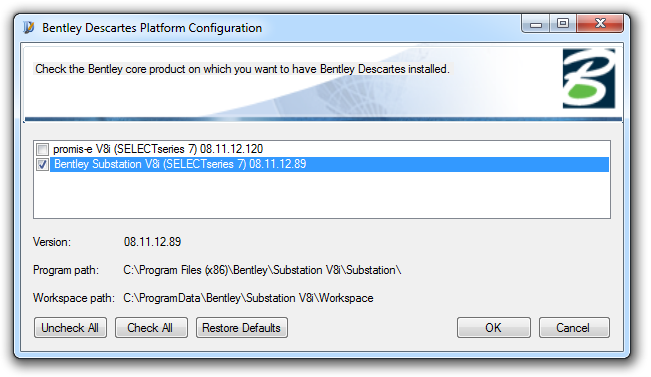Click Restore Defaults
This screenshot has width=651, height=377.
click(242, 328)
